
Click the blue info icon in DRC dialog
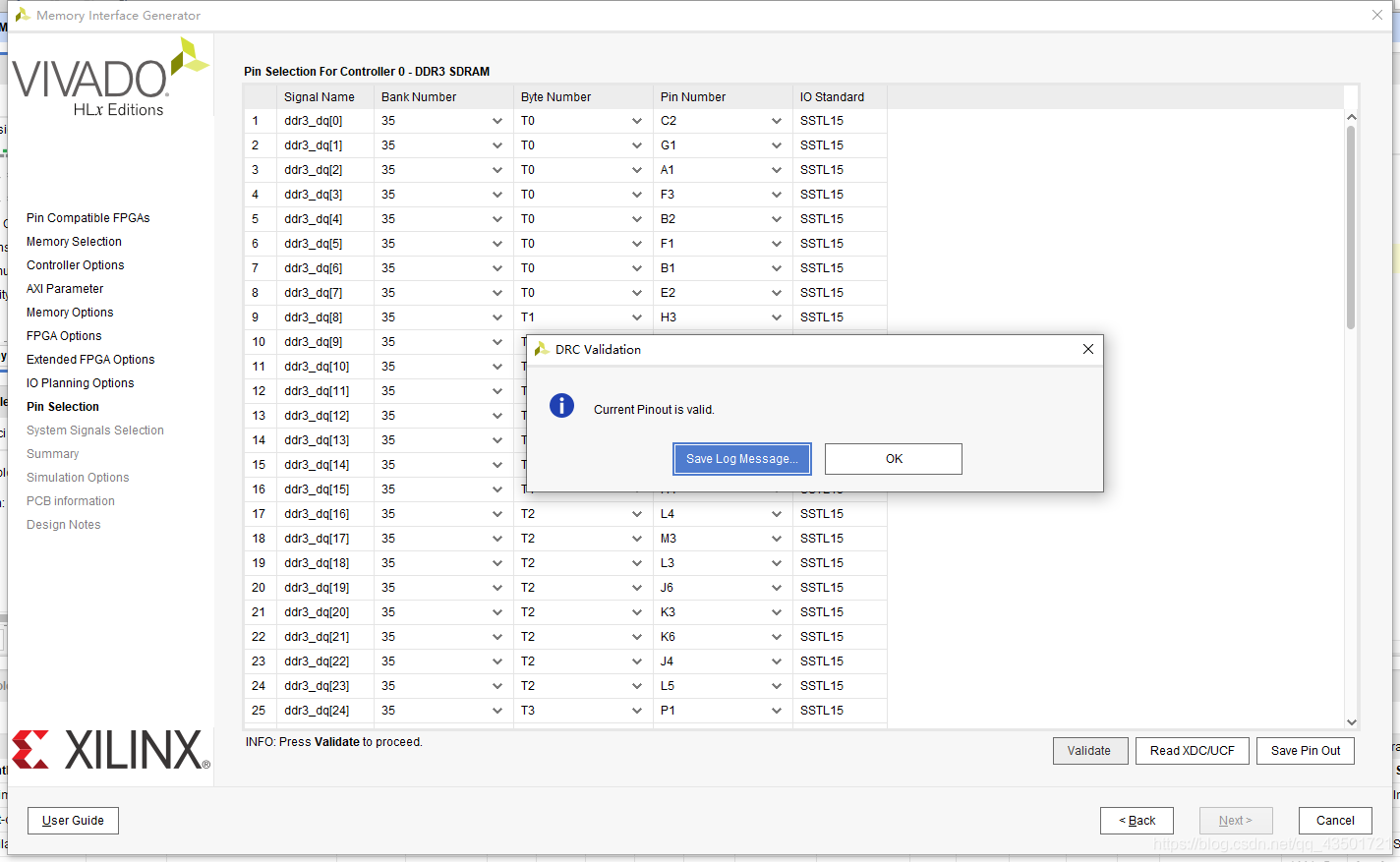pos(561,405)
